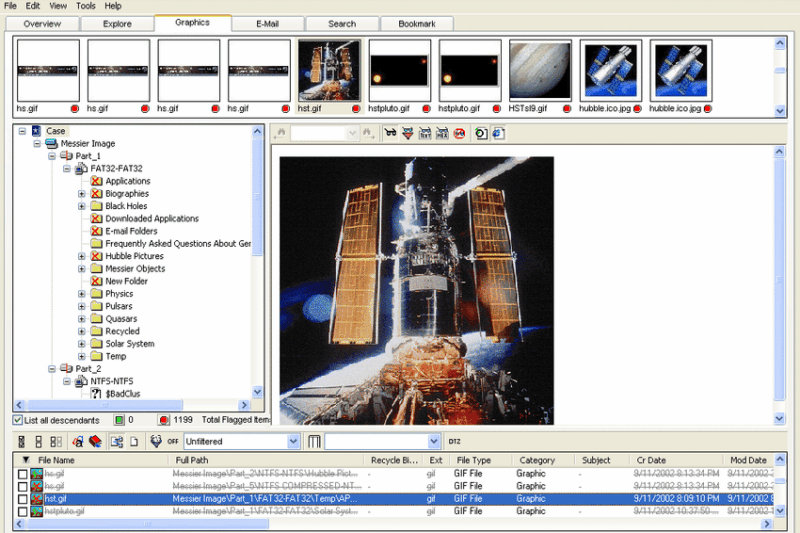Collapse the Part_1 node
Screen dimensions: 800x533
click(x=52, y=156)
